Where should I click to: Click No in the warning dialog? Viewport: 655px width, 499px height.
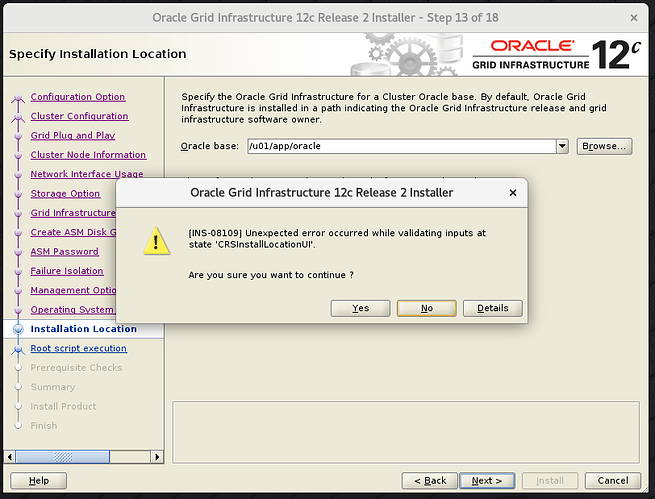pos(427,308)
